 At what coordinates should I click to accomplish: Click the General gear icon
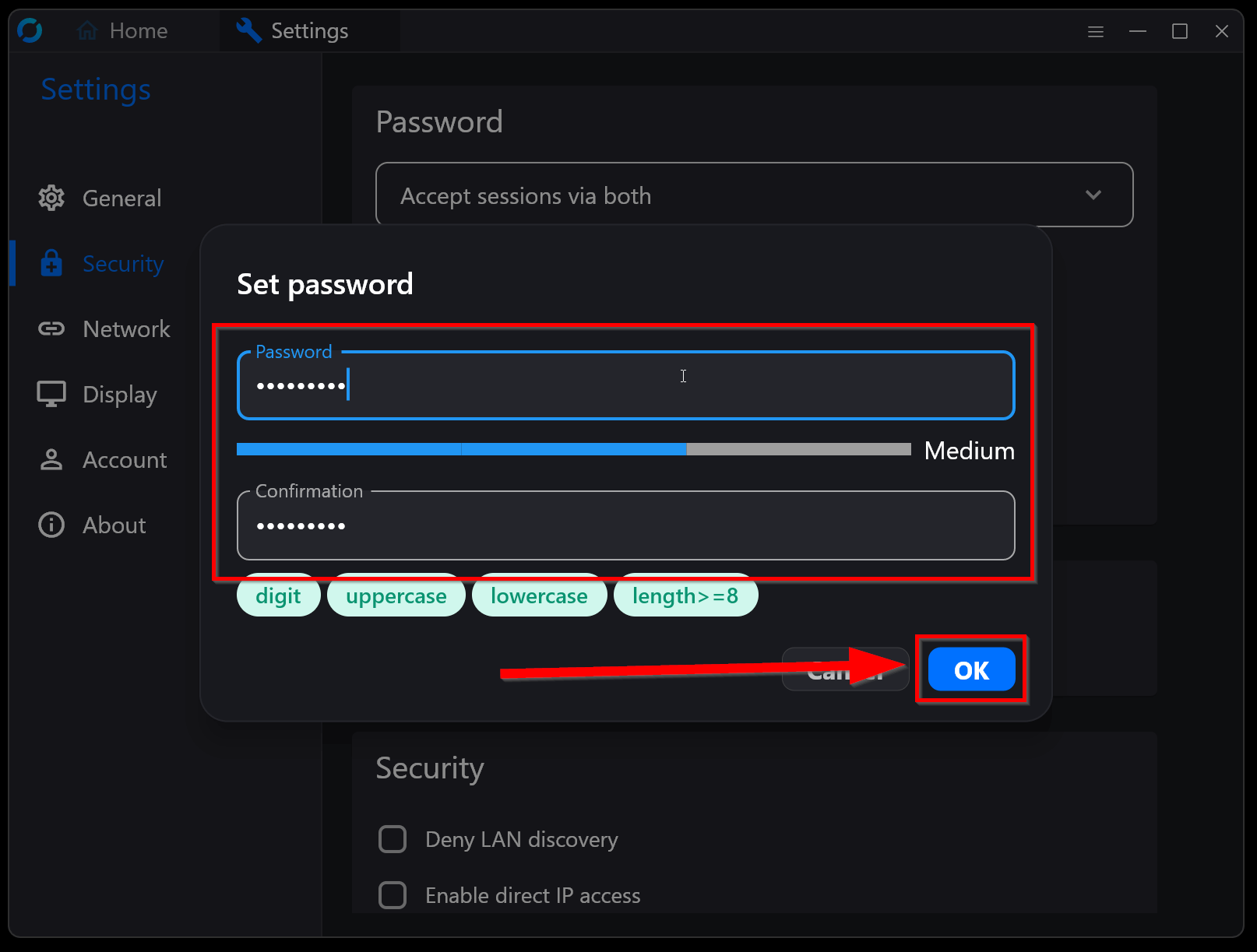point(51,198)
